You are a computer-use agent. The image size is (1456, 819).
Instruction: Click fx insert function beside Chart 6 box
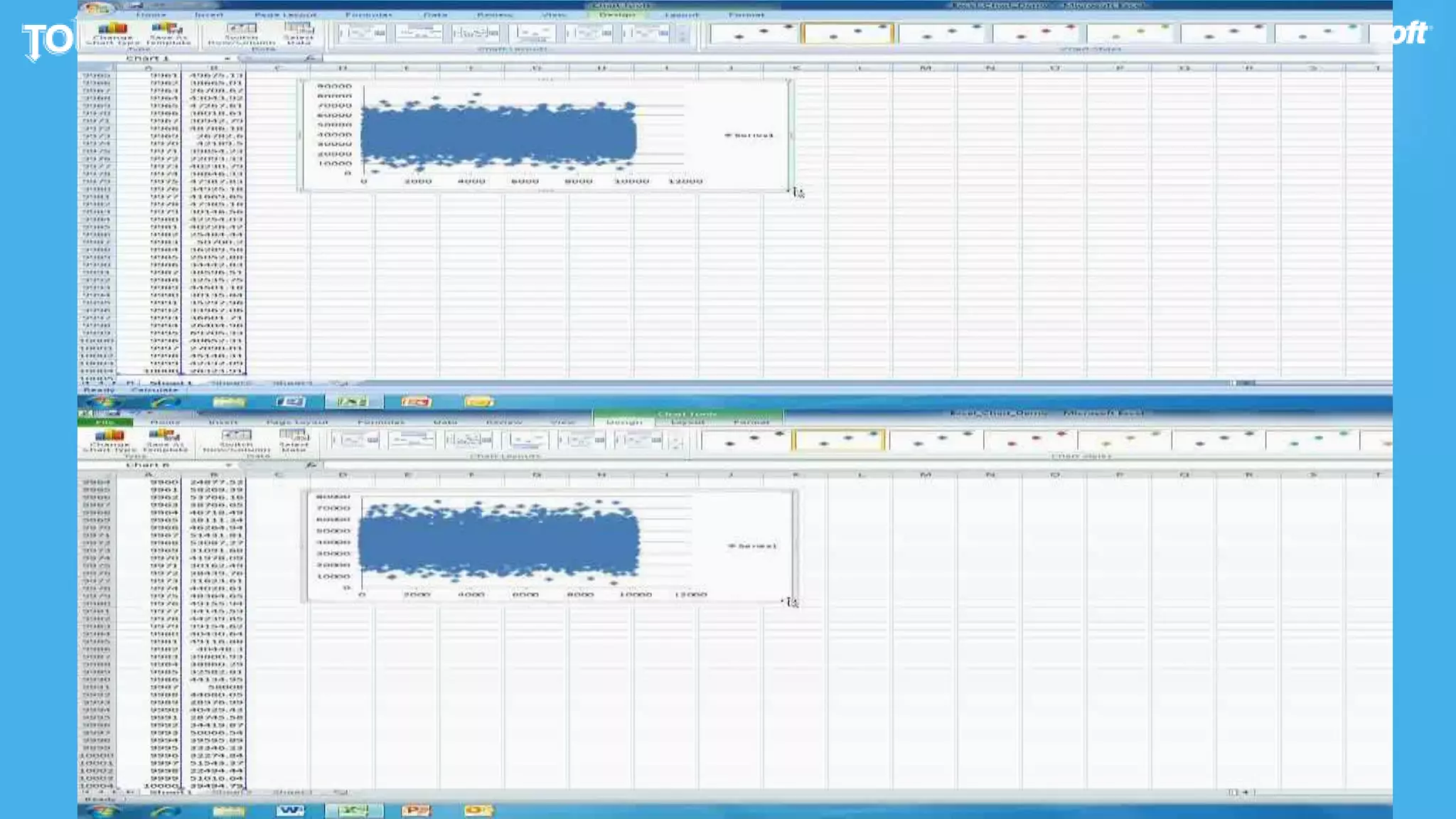311,465
